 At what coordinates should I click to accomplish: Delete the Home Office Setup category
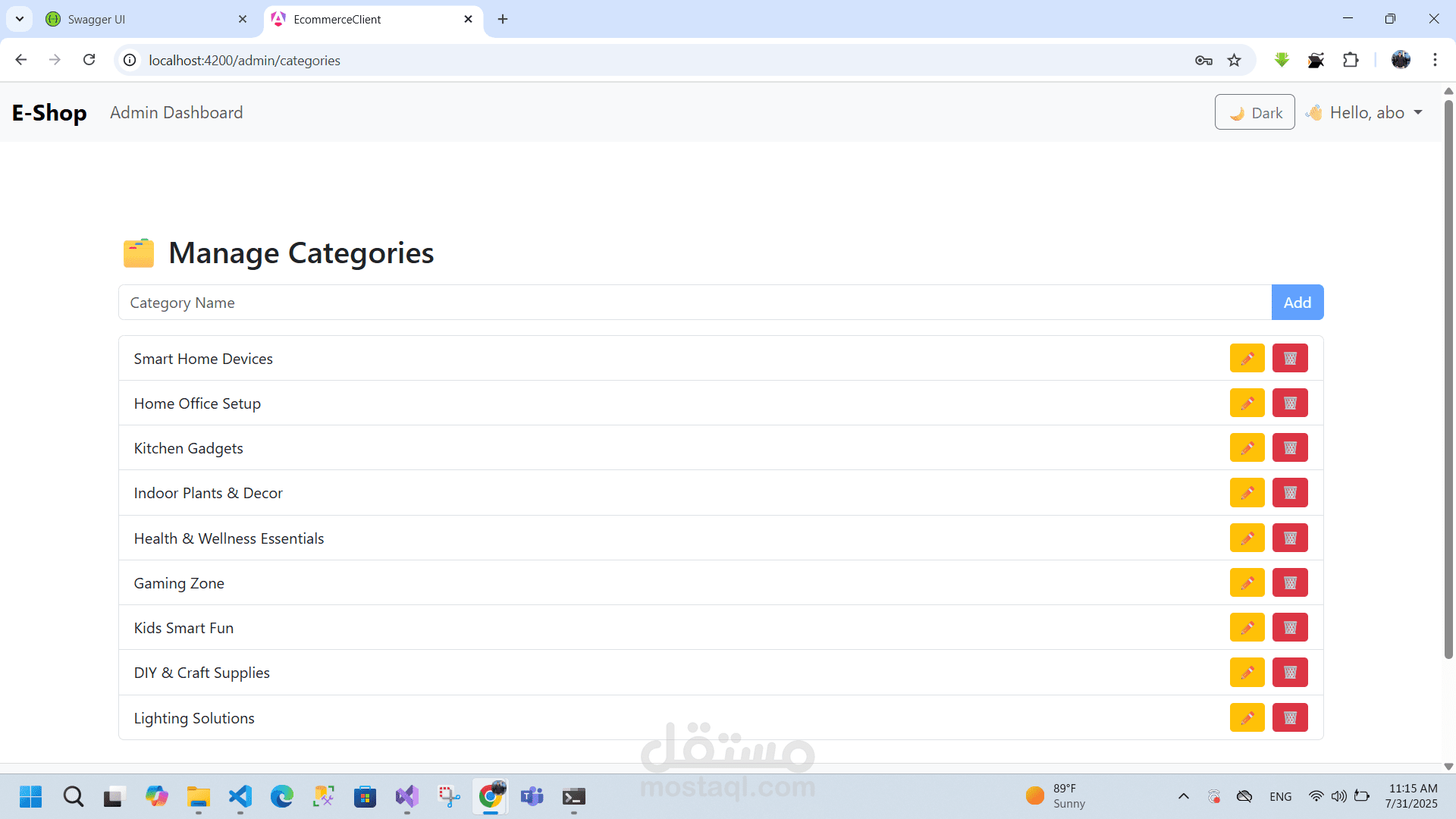point(1290,403)
